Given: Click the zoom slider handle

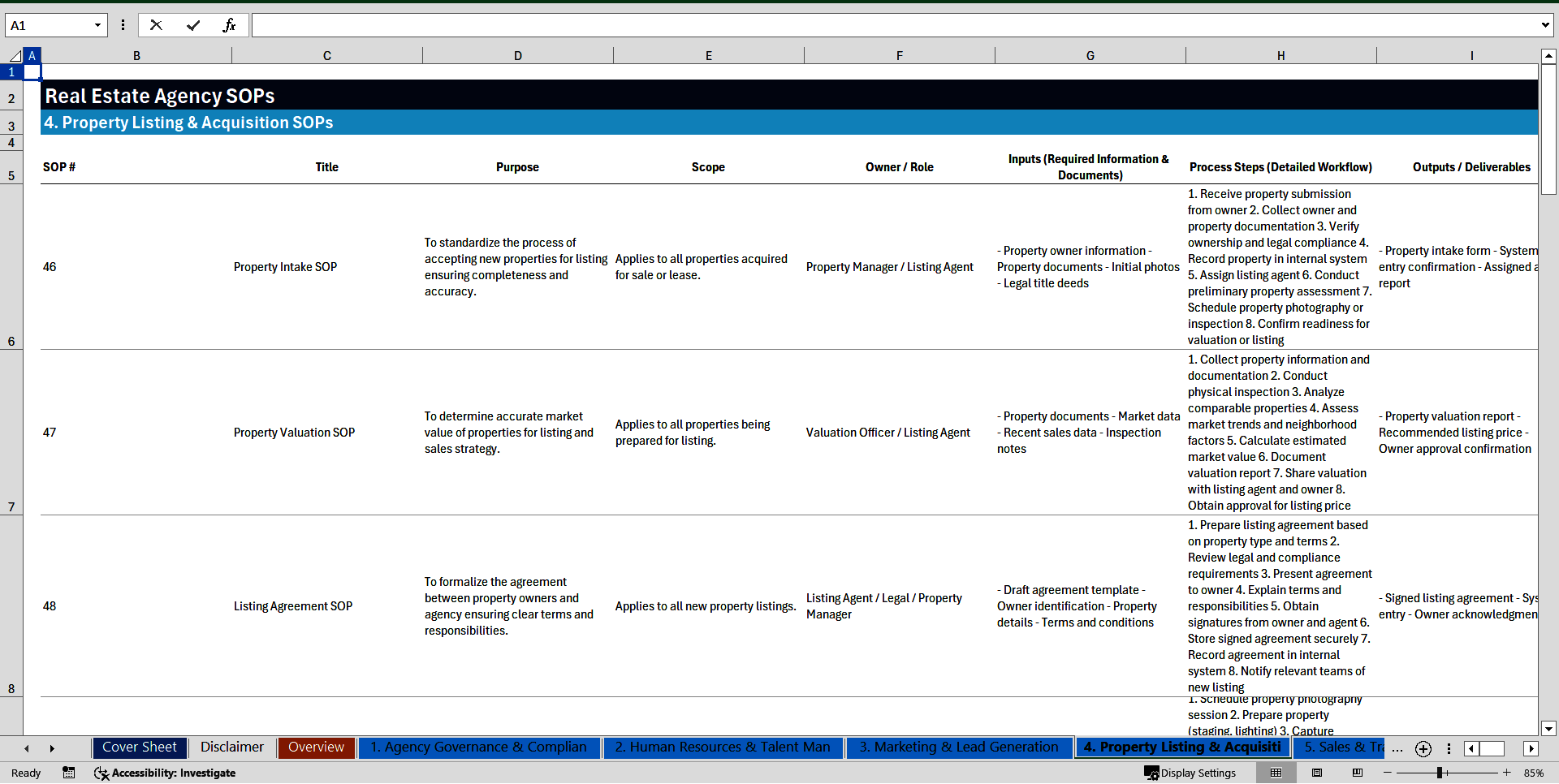Looking at the screenshot, I should pos(1439,773).
